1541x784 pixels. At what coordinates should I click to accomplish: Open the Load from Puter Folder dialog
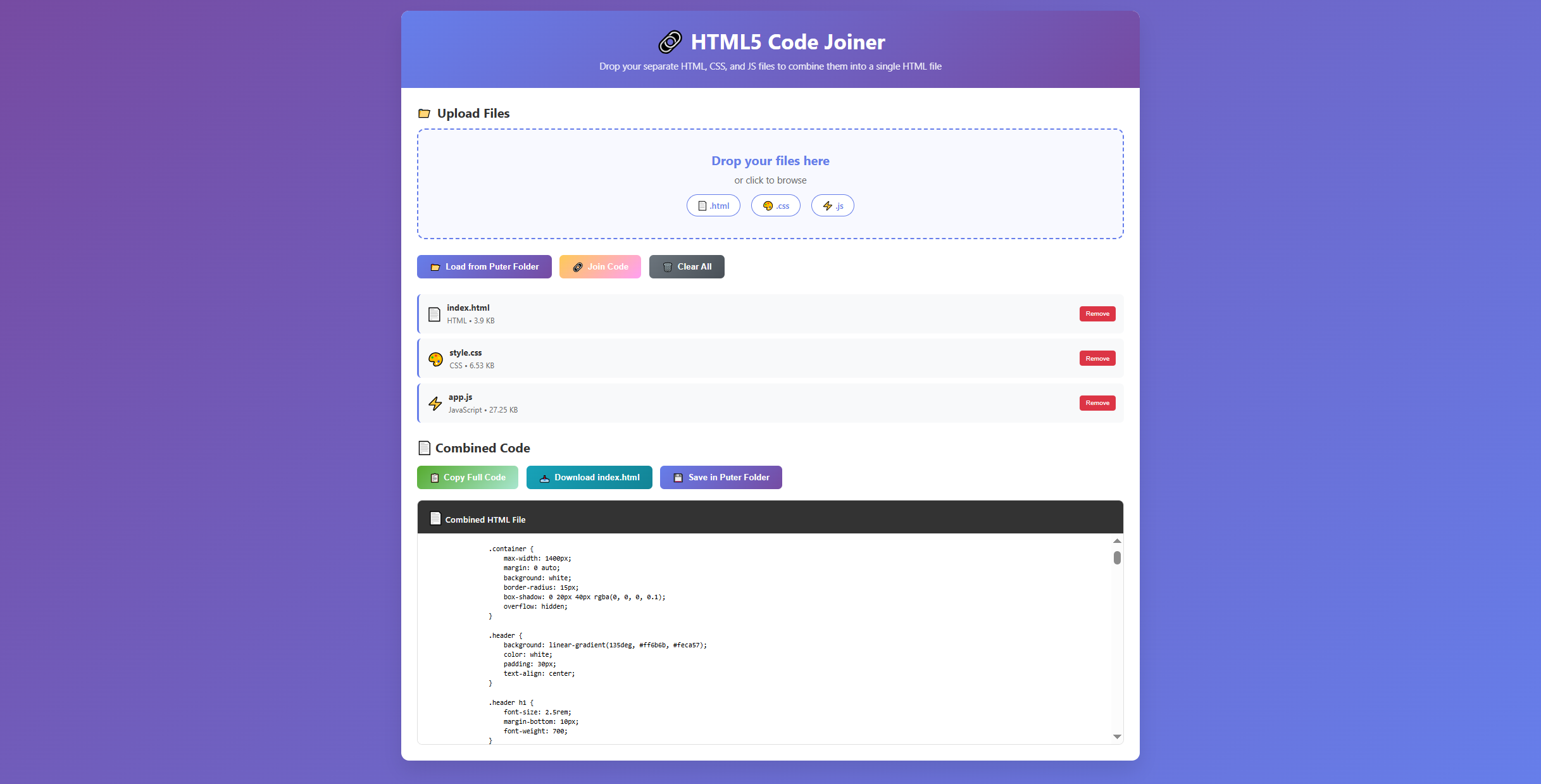(x=484, y=266)
